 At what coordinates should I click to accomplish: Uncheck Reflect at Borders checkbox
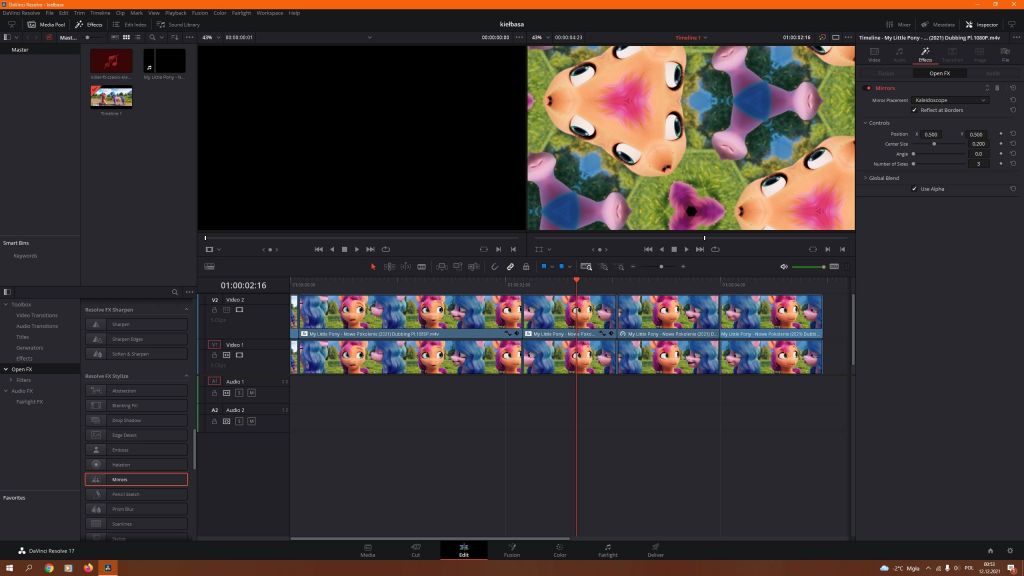(x=914, y=110)
